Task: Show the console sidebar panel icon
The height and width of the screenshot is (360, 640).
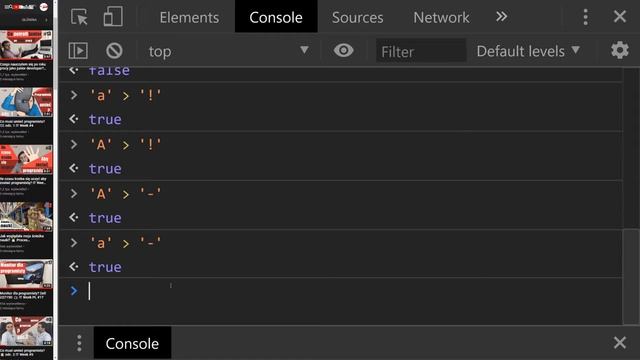Action: tap(78, 51)
